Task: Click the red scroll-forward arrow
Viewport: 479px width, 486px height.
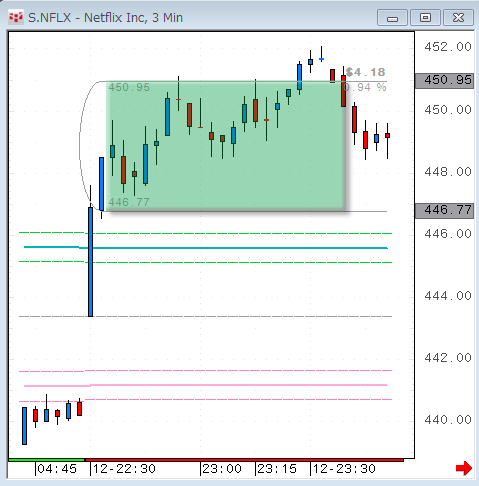Action: click(x=464, y=468)
